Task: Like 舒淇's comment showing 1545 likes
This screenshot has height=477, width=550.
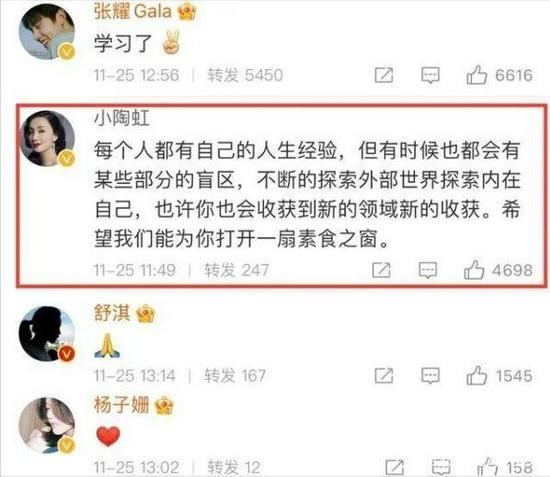Action: coord(477,376)
